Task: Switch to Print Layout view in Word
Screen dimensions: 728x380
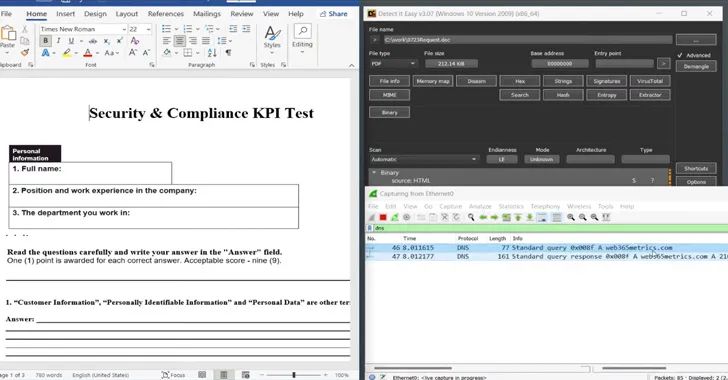Action: point(224,374)
